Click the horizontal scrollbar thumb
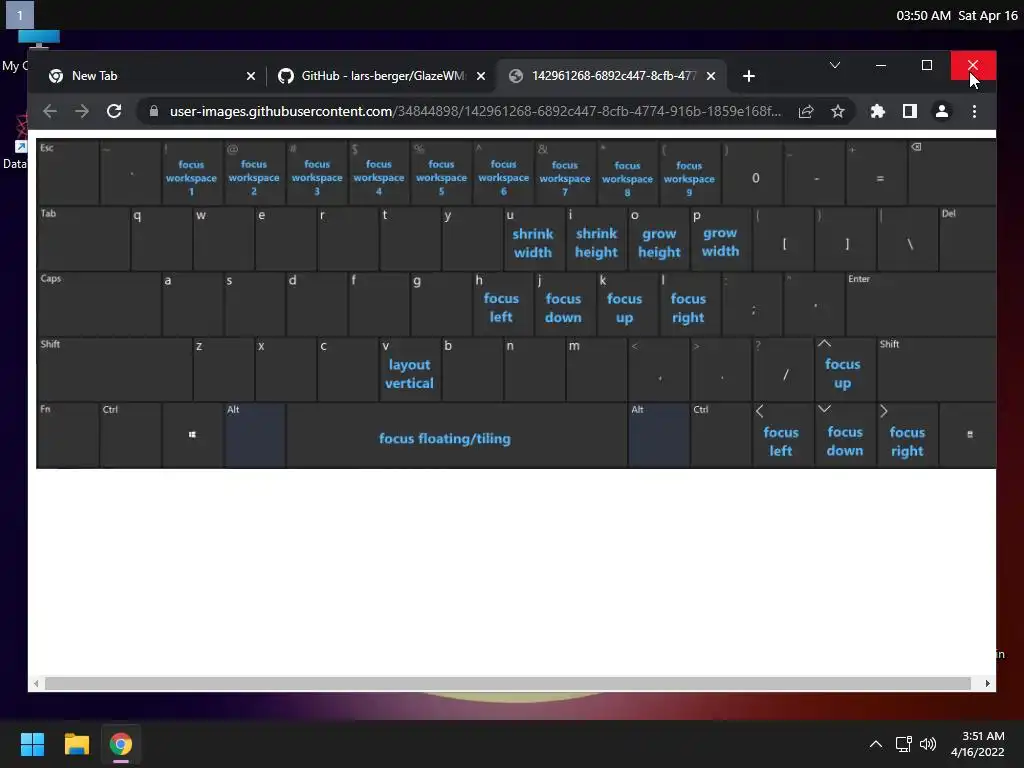 [x=507, y=684]
